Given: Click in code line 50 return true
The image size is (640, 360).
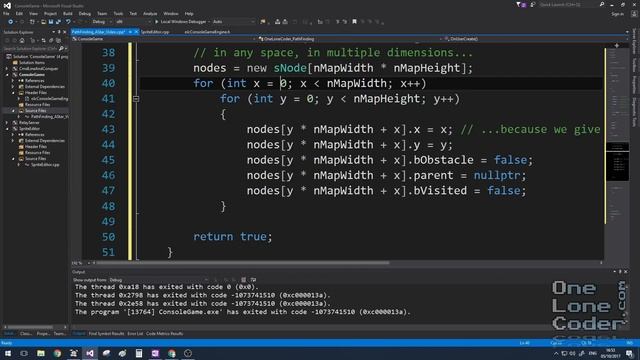Looking at the screenshot, I should click(x=233, y=237).
